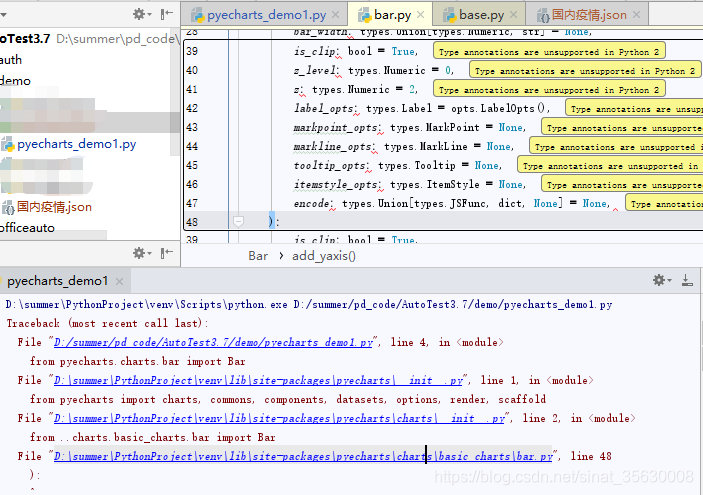Click markpoint_opts parameter on line 43
This screenshot has width=703, height=495.
(x=336, y=128)
